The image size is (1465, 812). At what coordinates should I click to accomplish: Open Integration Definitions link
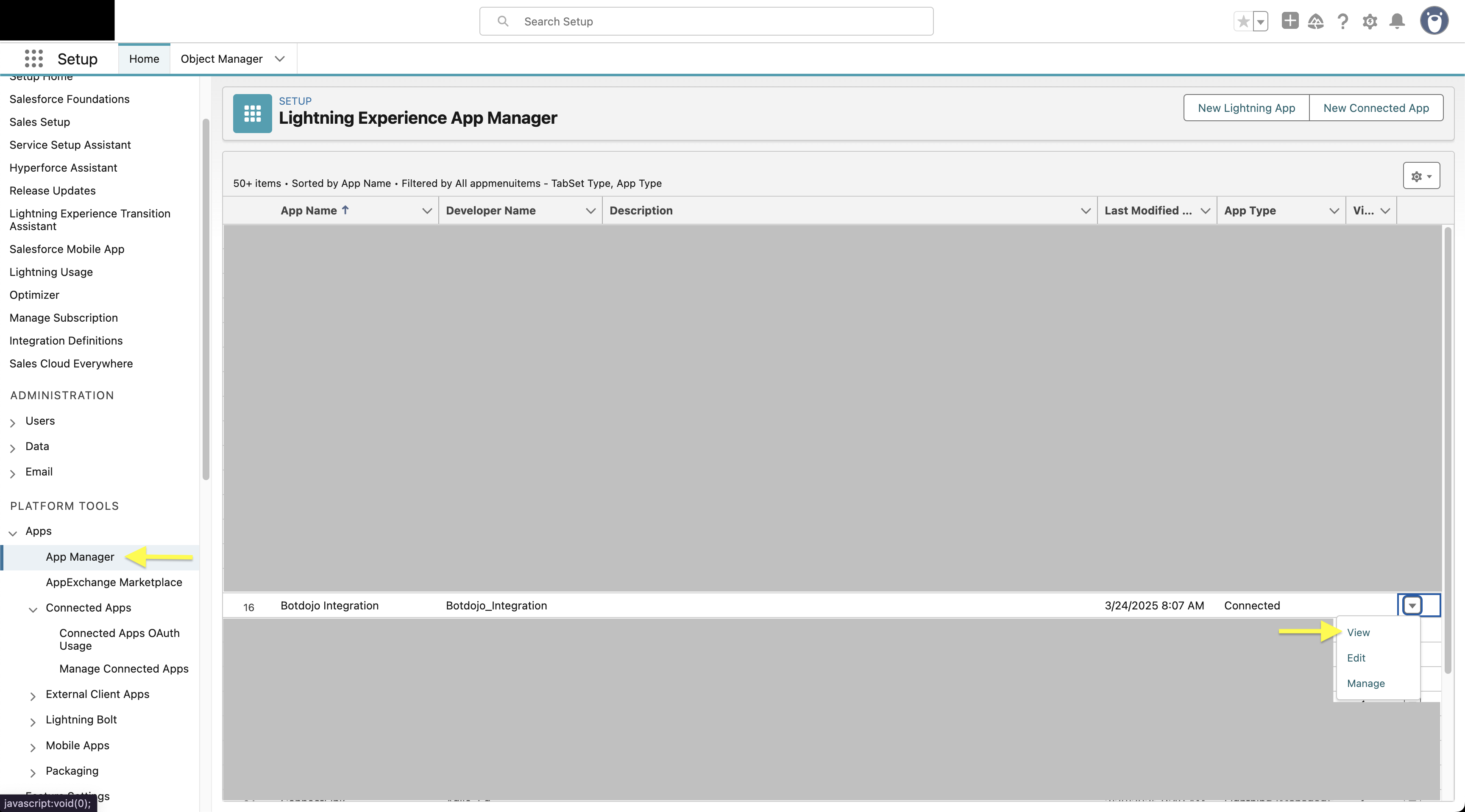pos(66,341)
